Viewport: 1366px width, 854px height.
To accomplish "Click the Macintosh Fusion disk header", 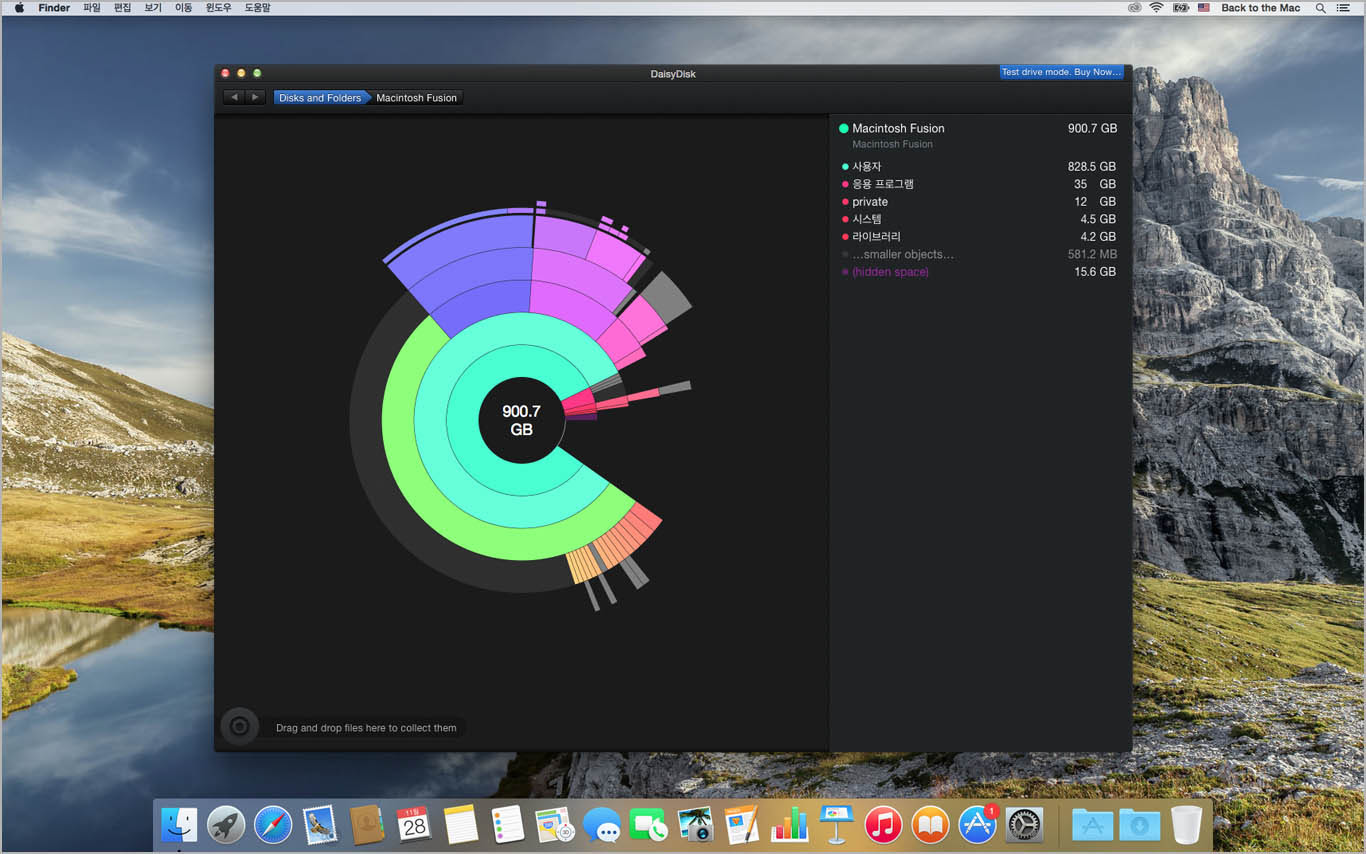I will tap(979, 135).
